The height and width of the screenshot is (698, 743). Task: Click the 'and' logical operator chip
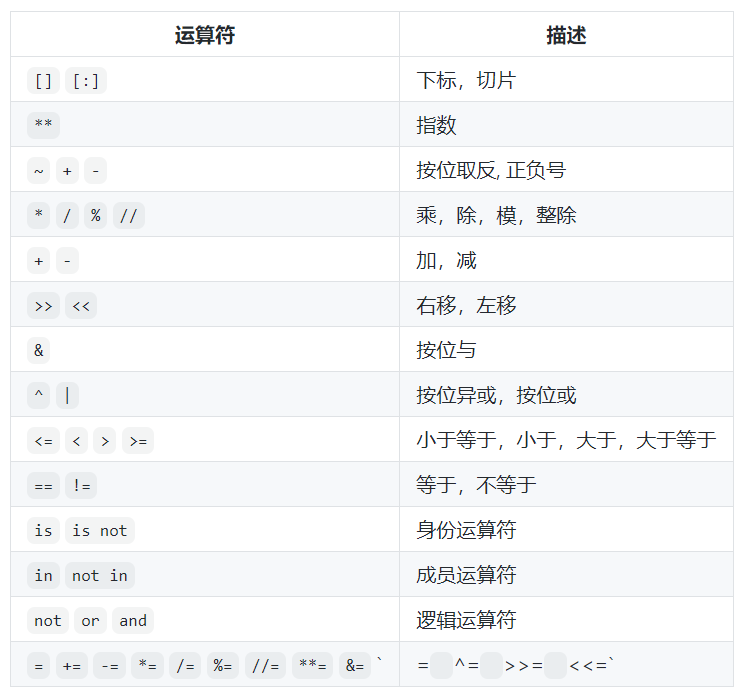pyautogui.click(x=133, y=621)
